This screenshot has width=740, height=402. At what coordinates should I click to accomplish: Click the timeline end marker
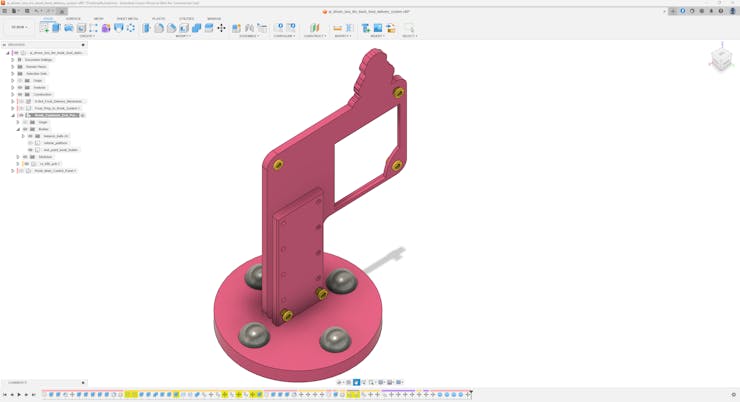[x=470, y=394]
